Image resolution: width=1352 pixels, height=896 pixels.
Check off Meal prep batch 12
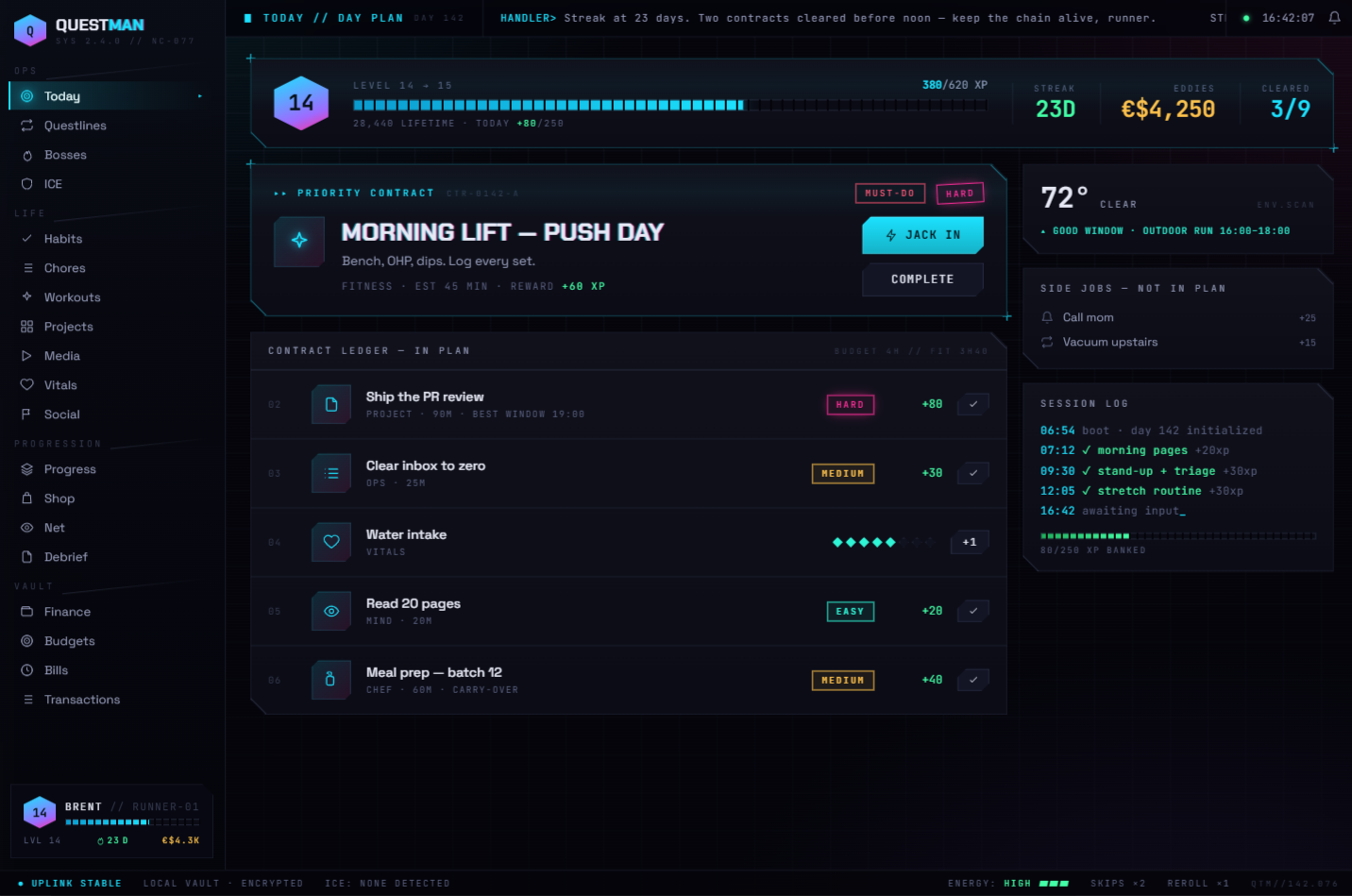[x=973, y=680]
